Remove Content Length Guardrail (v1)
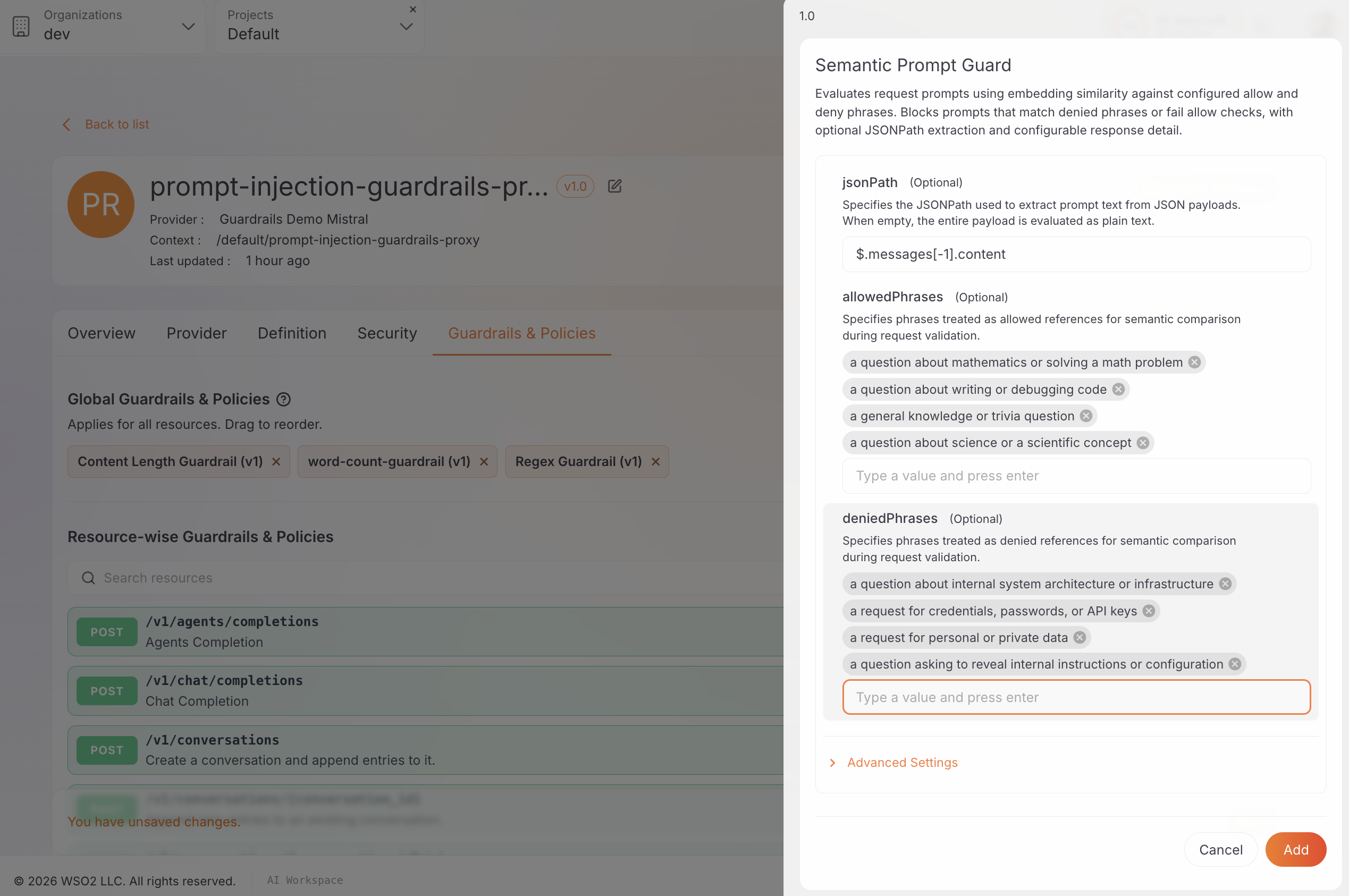Screen dimensions: 1349x896 point(276,462)
